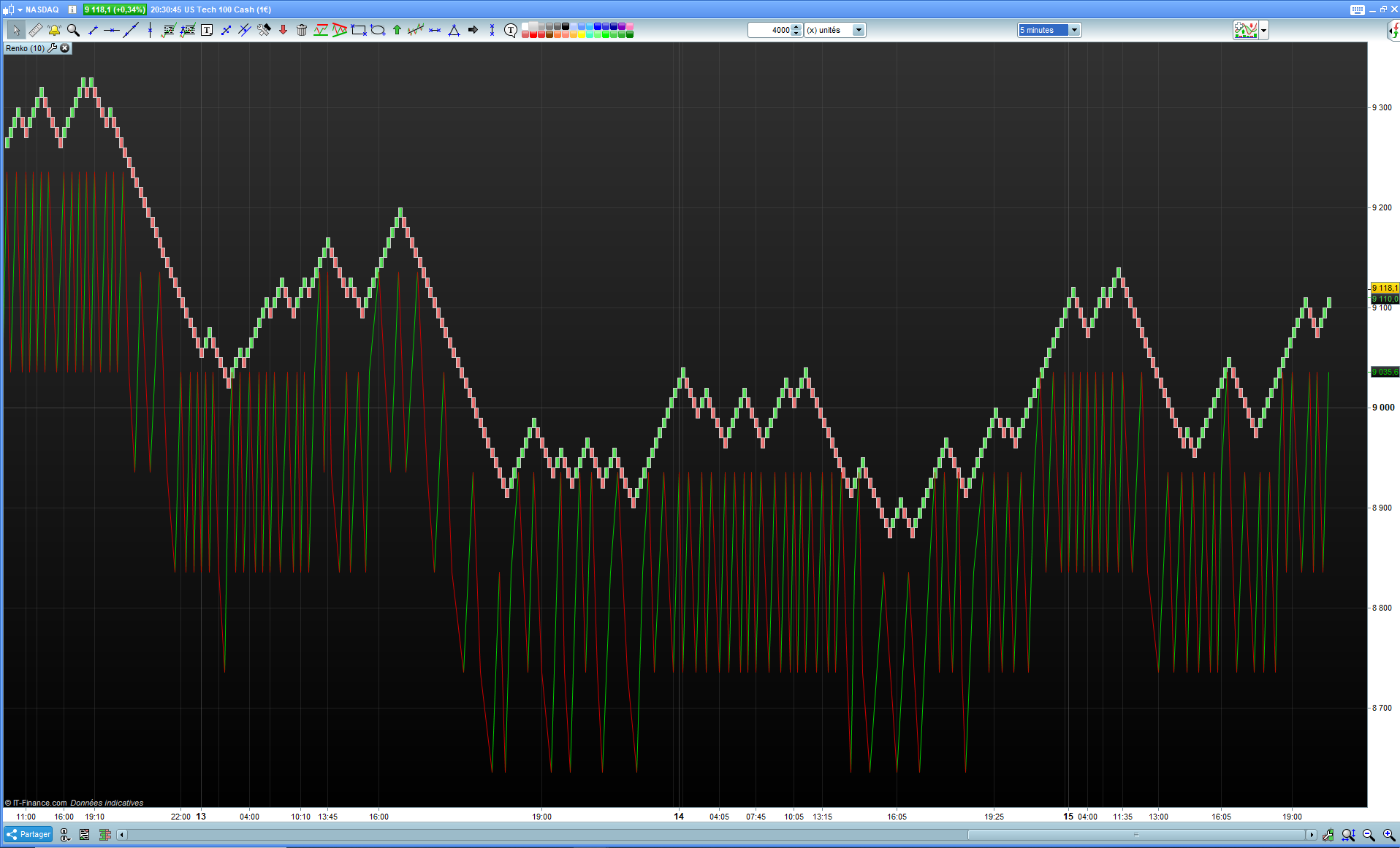1400x848 pixels.
Task: Activate the magnifying glass zoom tool
Action: coord(73,30)
